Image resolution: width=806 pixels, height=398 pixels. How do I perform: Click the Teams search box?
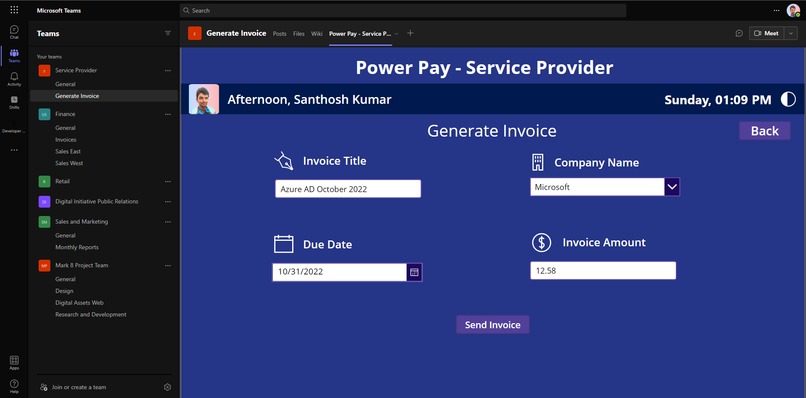point(402,10)
